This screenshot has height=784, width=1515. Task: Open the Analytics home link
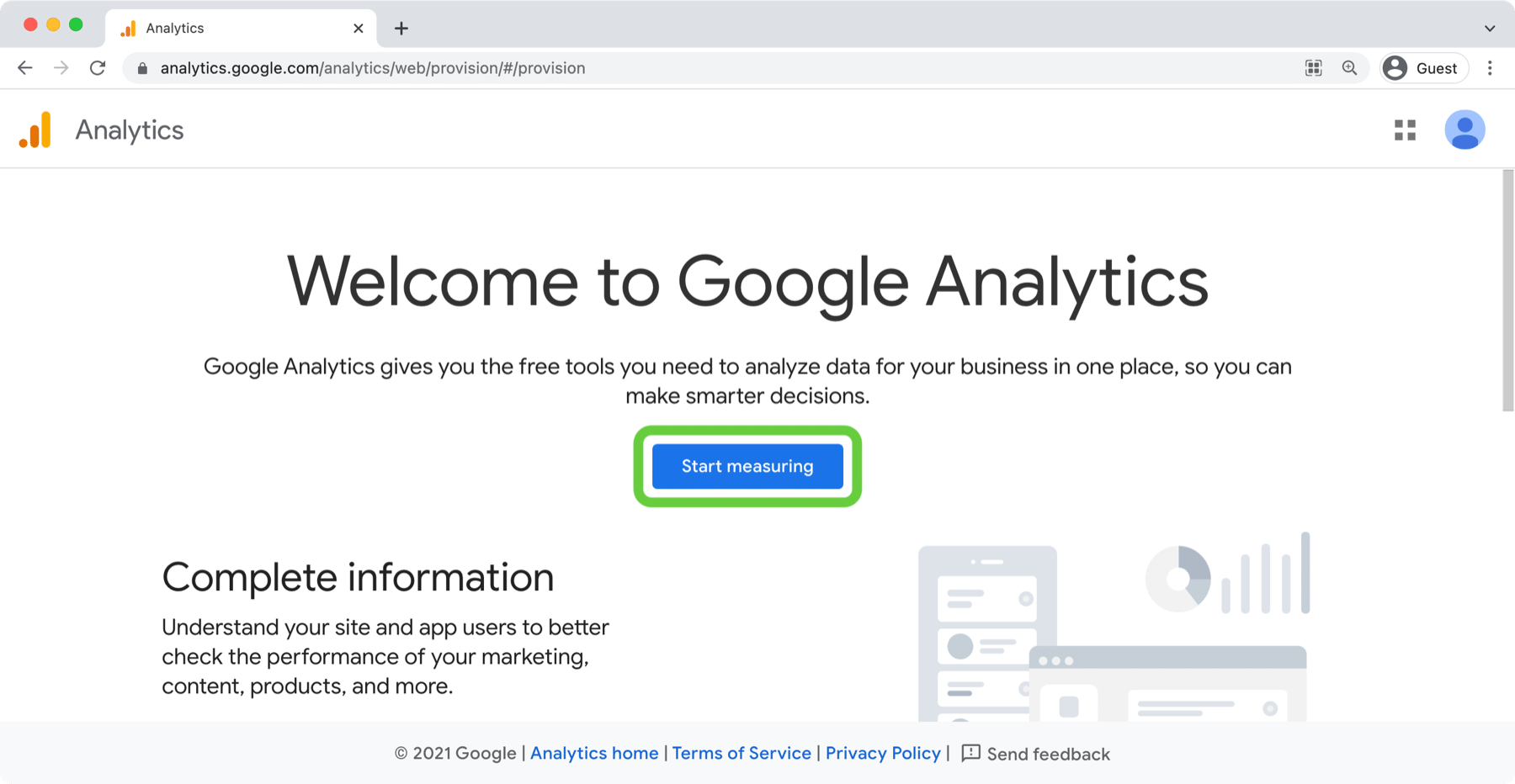[x=594, y=753]
